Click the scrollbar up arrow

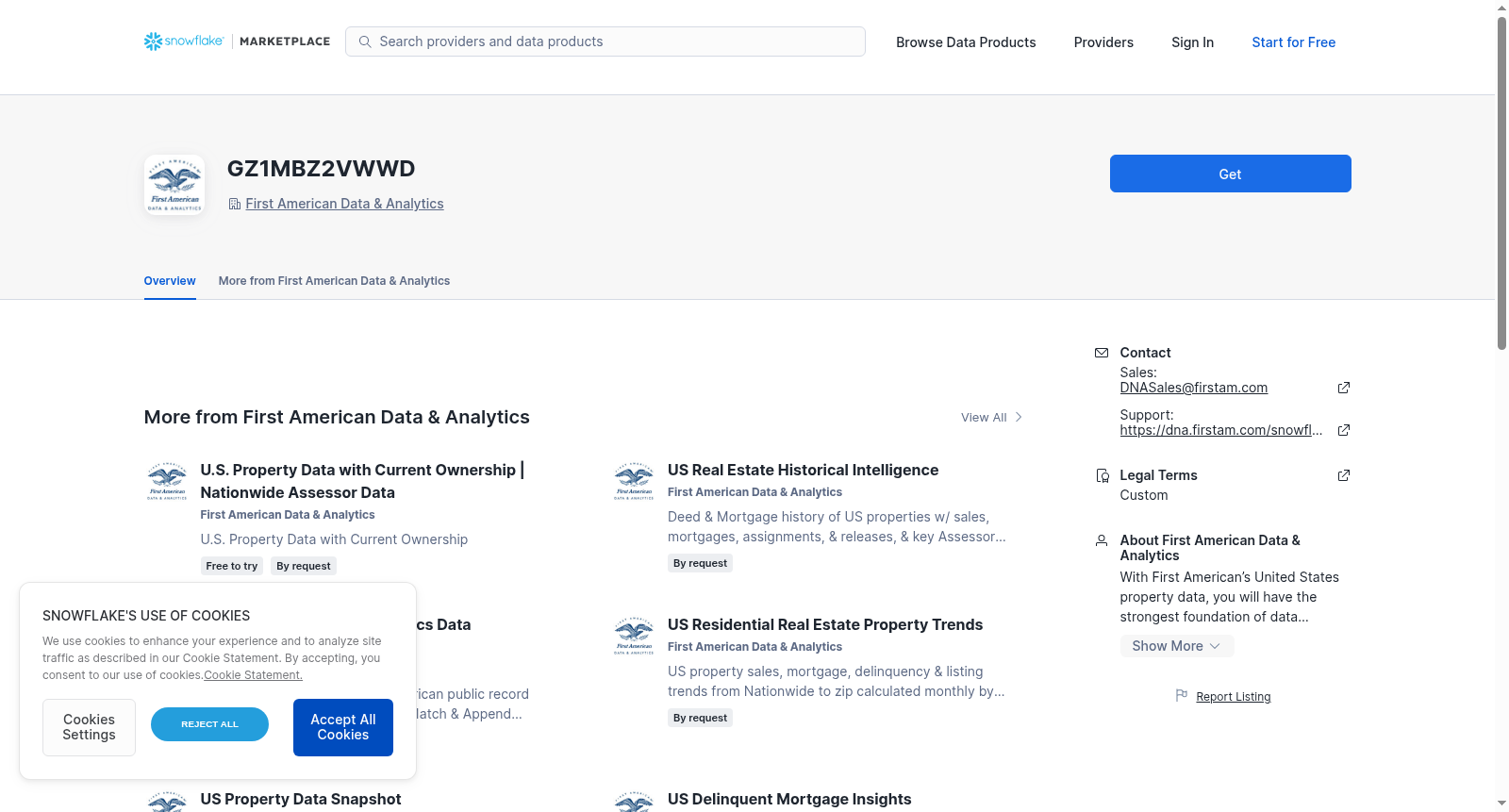1501,8
